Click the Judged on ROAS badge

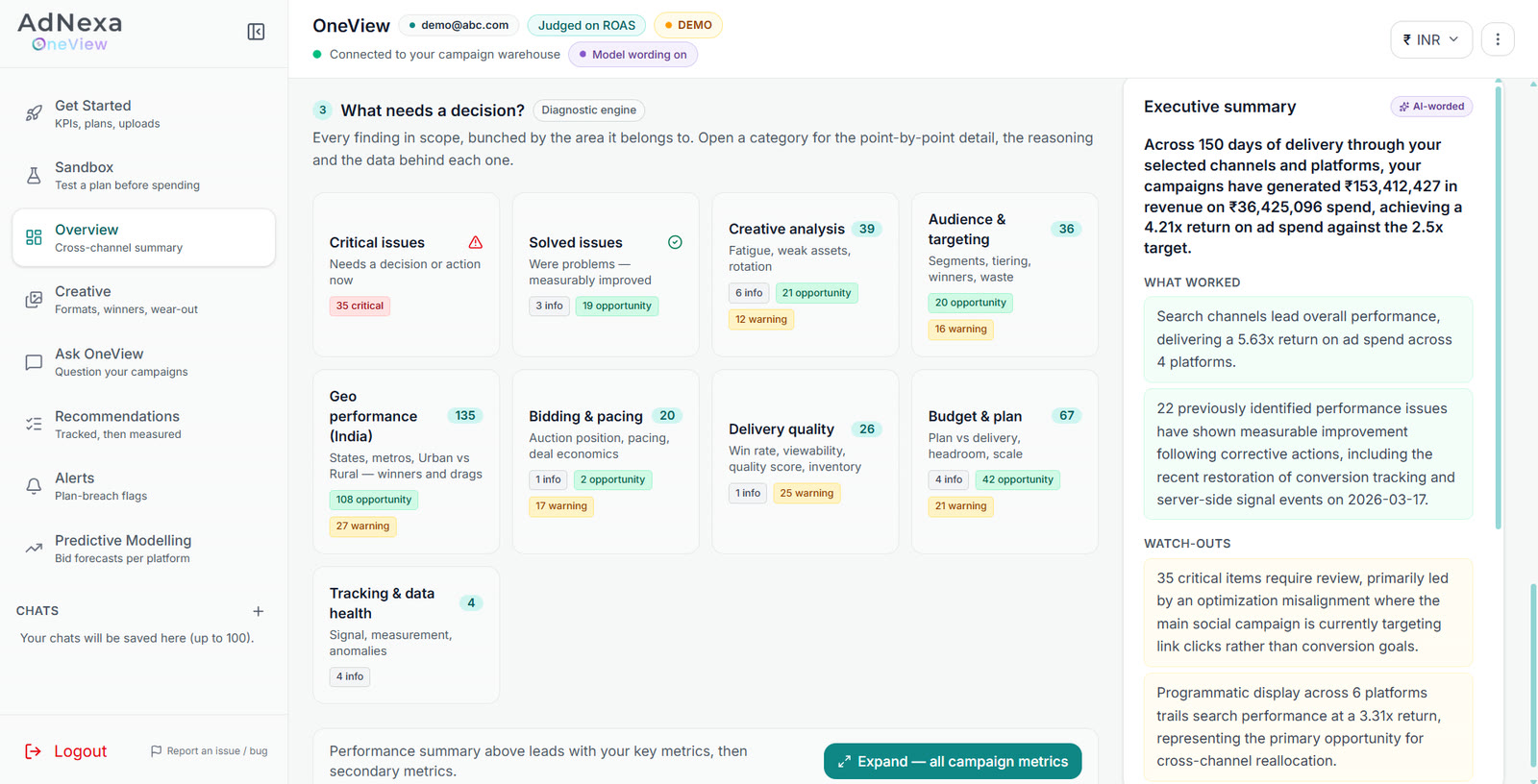pyautogui.click(x=586, y=25)
